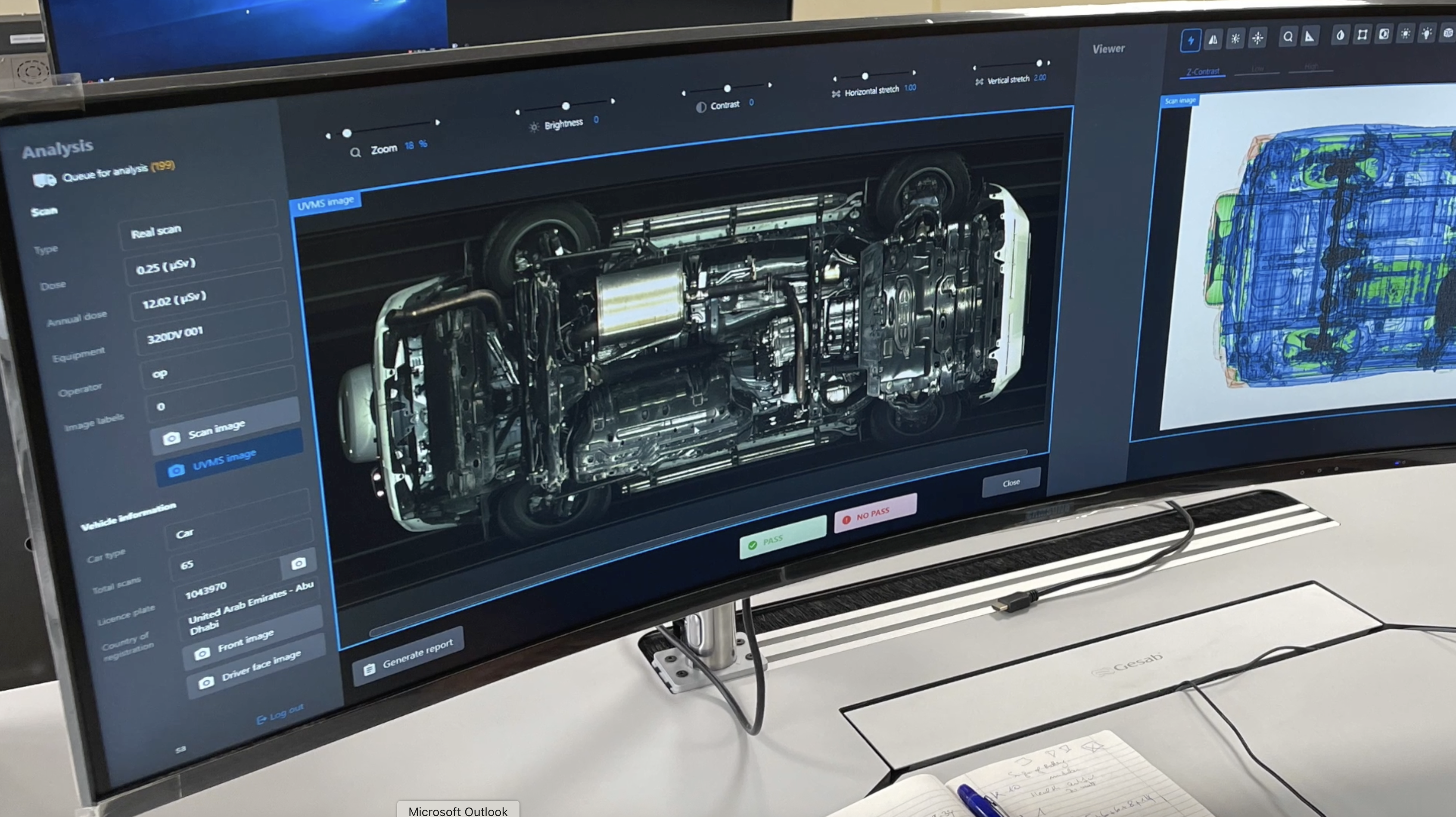Select the triangle ruler measurement tool
The height and width of the screenshot is (817, 1456).
pos(1310,37)
